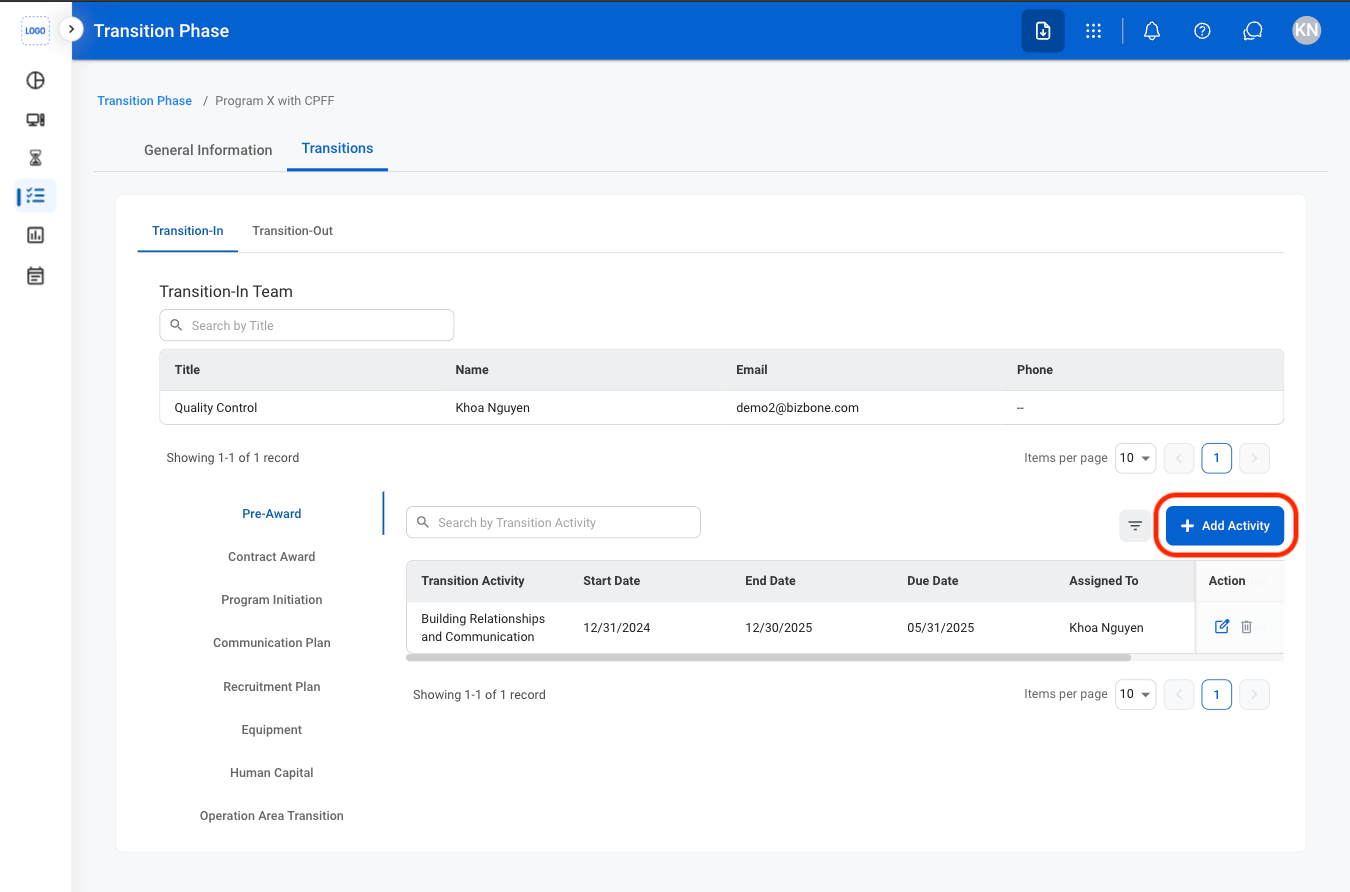Click next page arrow in team pagination
Image resolution: width=1350 pixels, height=892 pixels.
(1254, 458)
